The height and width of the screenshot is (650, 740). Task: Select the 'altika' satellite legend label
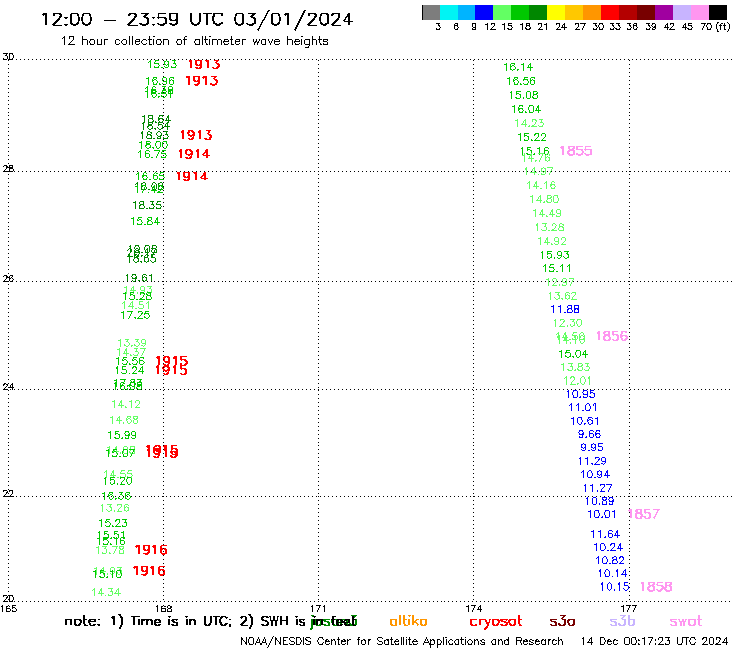pyautogui.click(x=408, y=621)
